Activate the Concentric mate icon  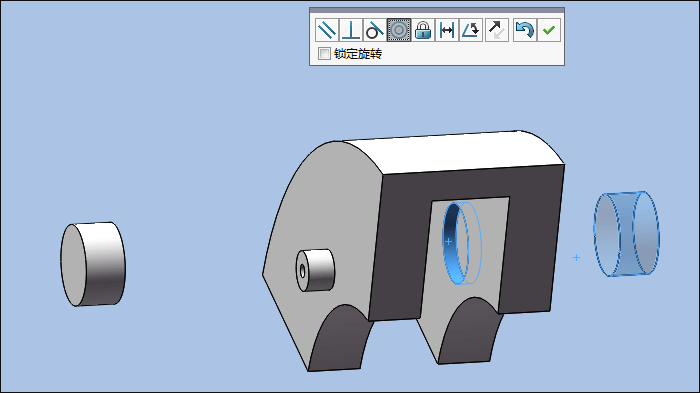[399, 30]
